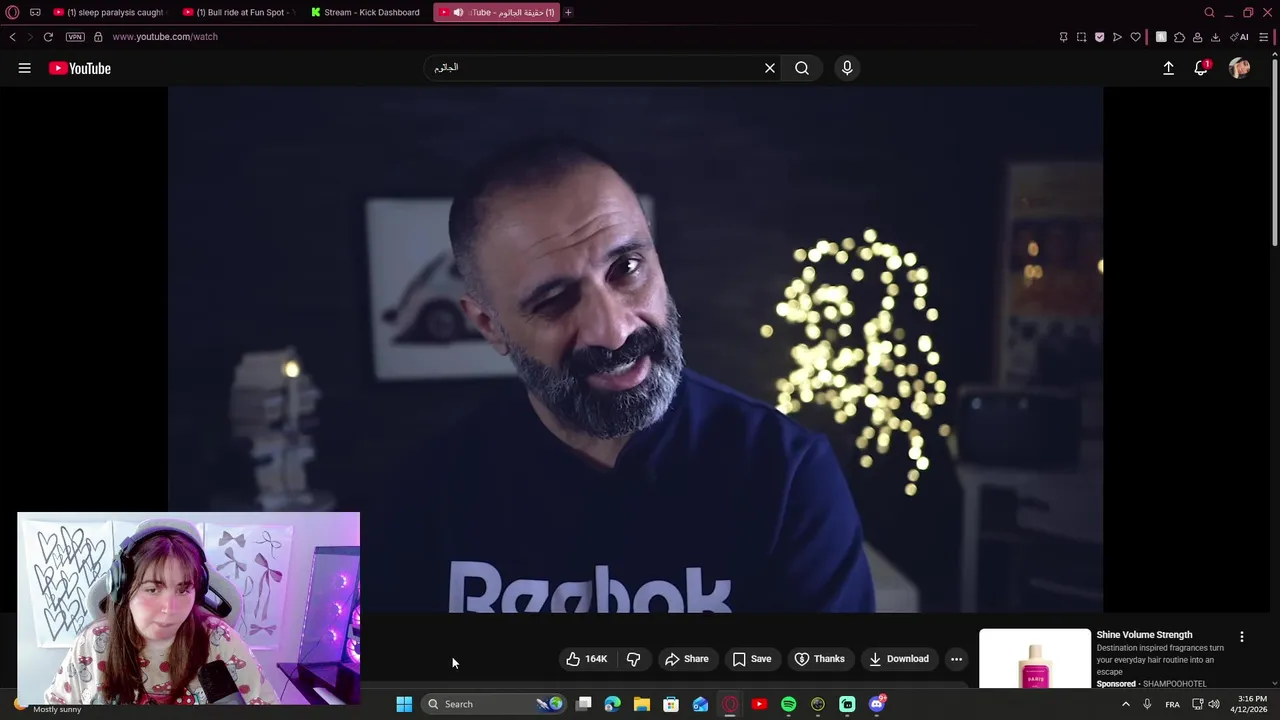This screenshot has height=720, width=1280.
Task: Switch to the Bull ride at Fun Spot tab
Action: click(x=238, y=12)
